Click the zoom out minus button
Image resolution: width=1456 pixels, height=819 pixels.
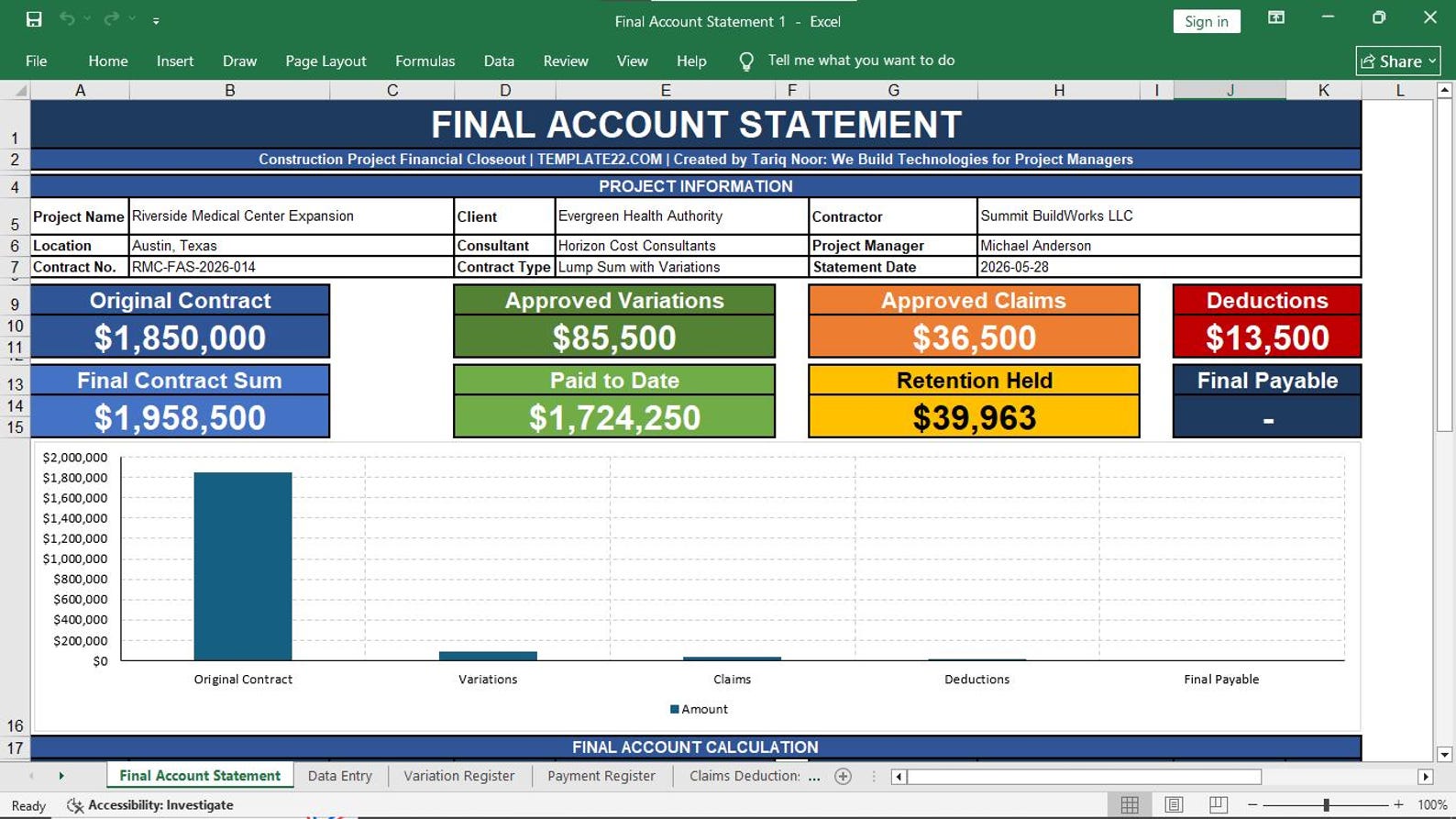[x=1252, y=804]
